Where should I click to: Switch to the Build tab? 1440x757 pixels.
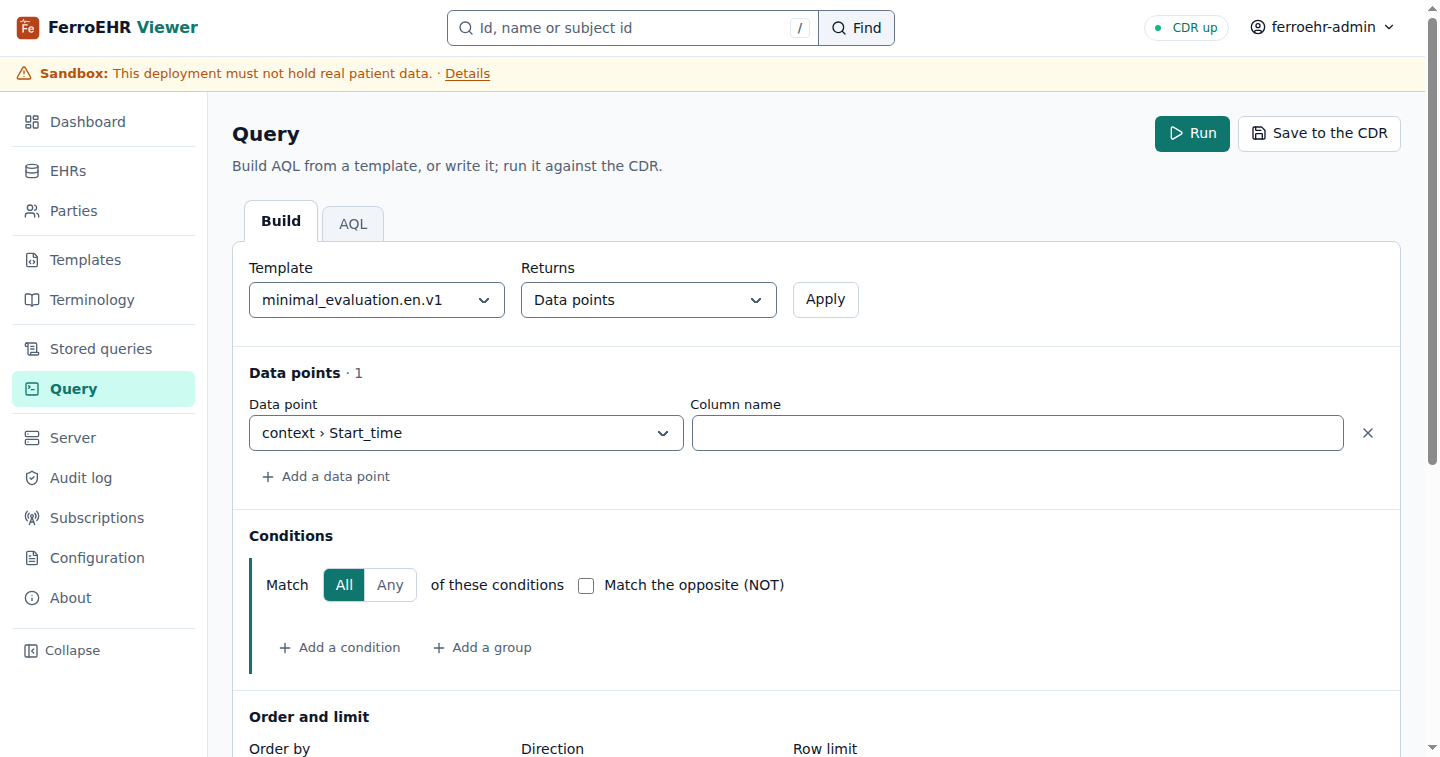[x=281, y=221]
